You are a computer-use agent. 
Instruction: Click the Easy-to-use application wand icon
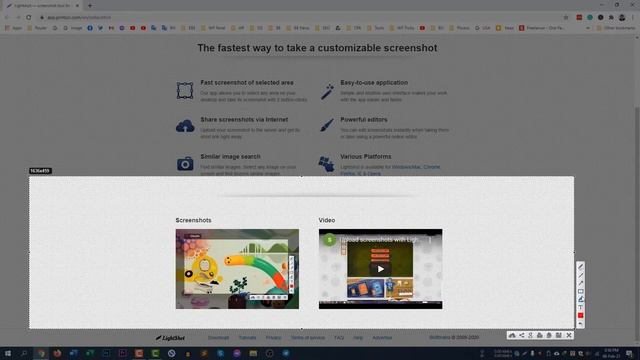click(327, 92)
